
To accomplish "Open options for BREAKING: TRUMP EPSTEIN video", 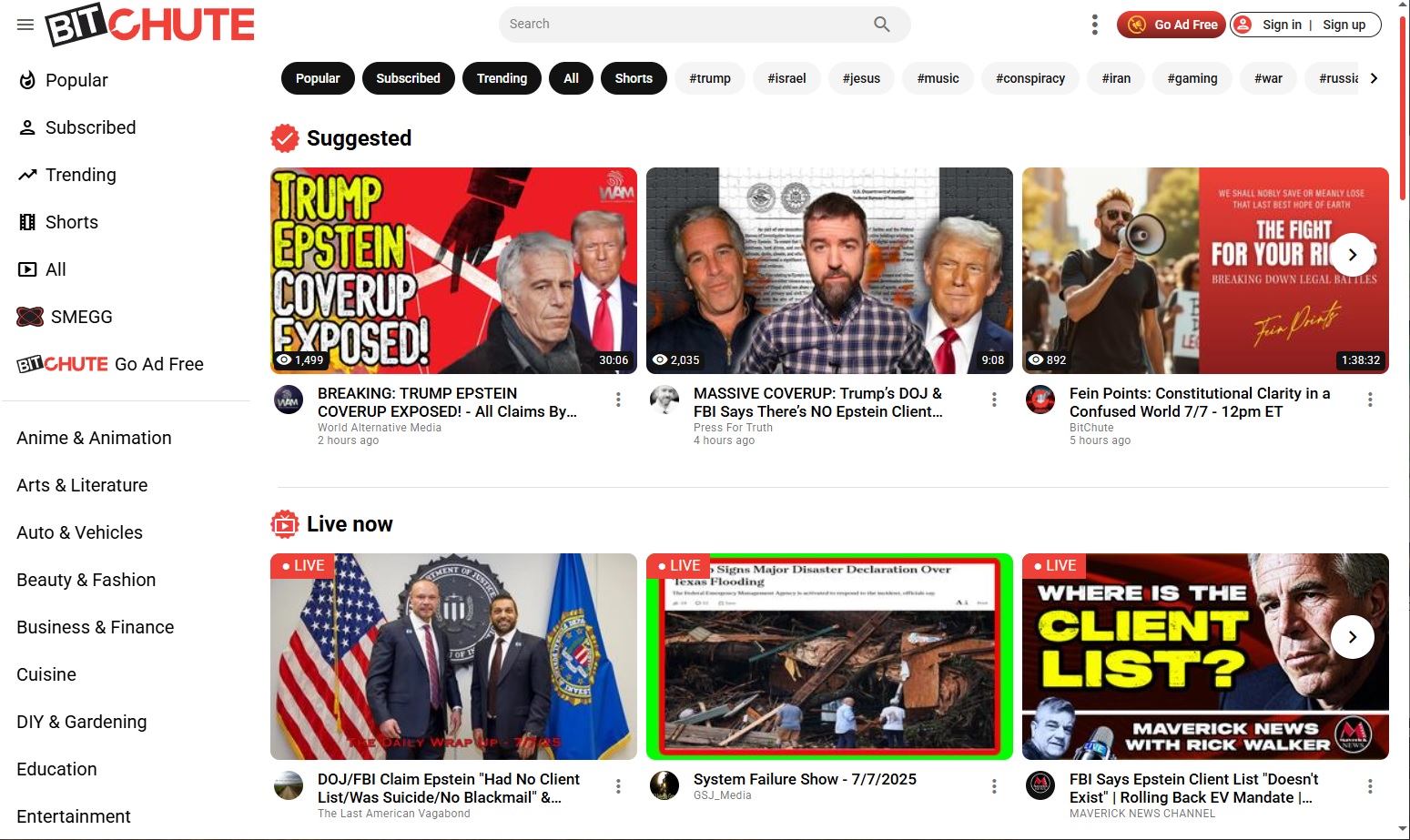I will click(x=618, y=400).
